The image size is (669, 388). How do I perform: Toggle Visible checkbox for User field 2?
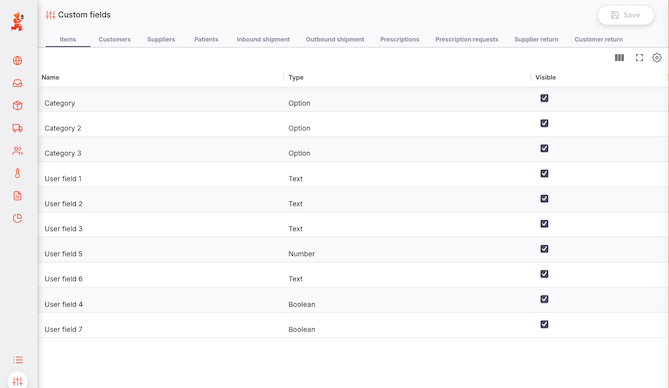click(x=544, y=198)
